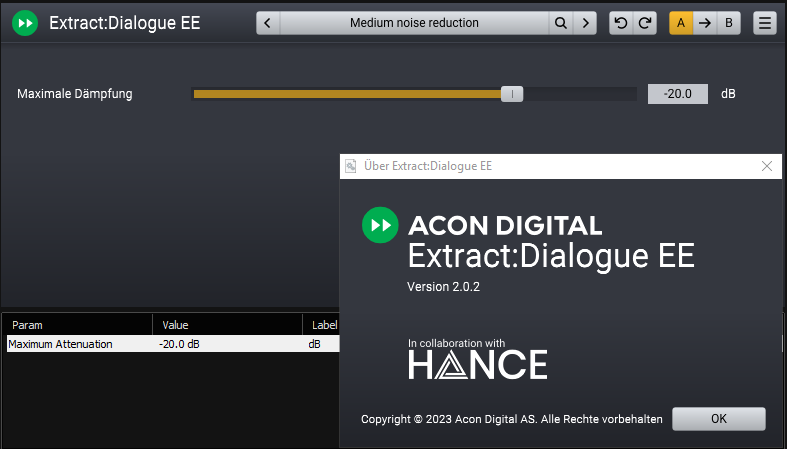Click the Maximale Dämpfung slider handle

click(512, 94)
